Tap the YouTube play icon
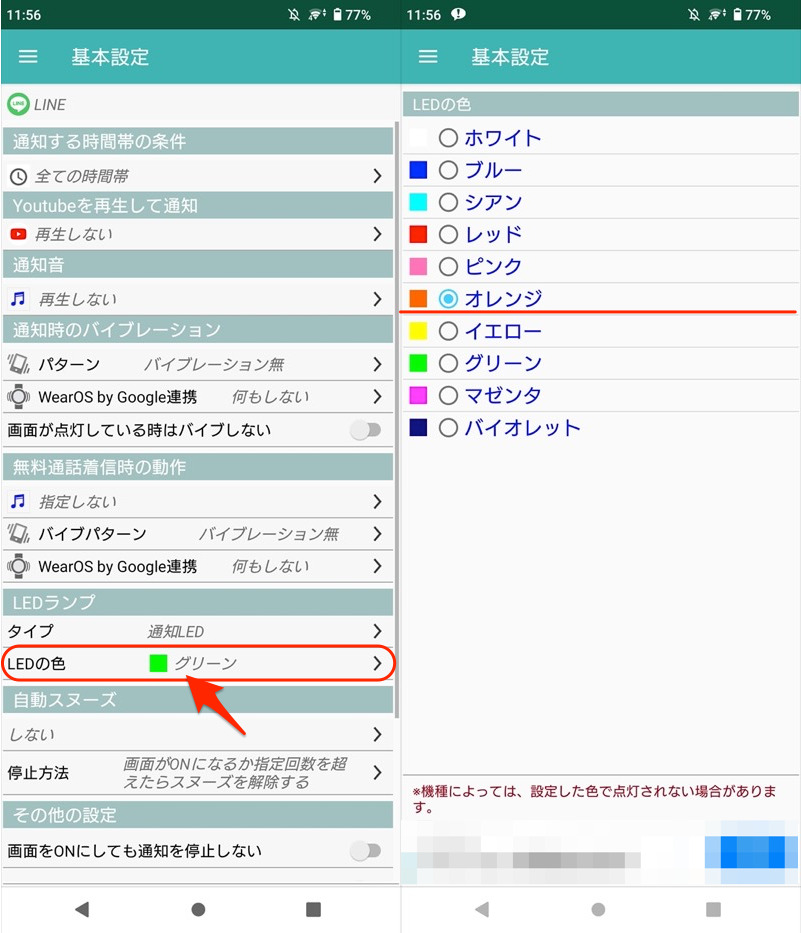The image size is (801, 933). point(18,234)
